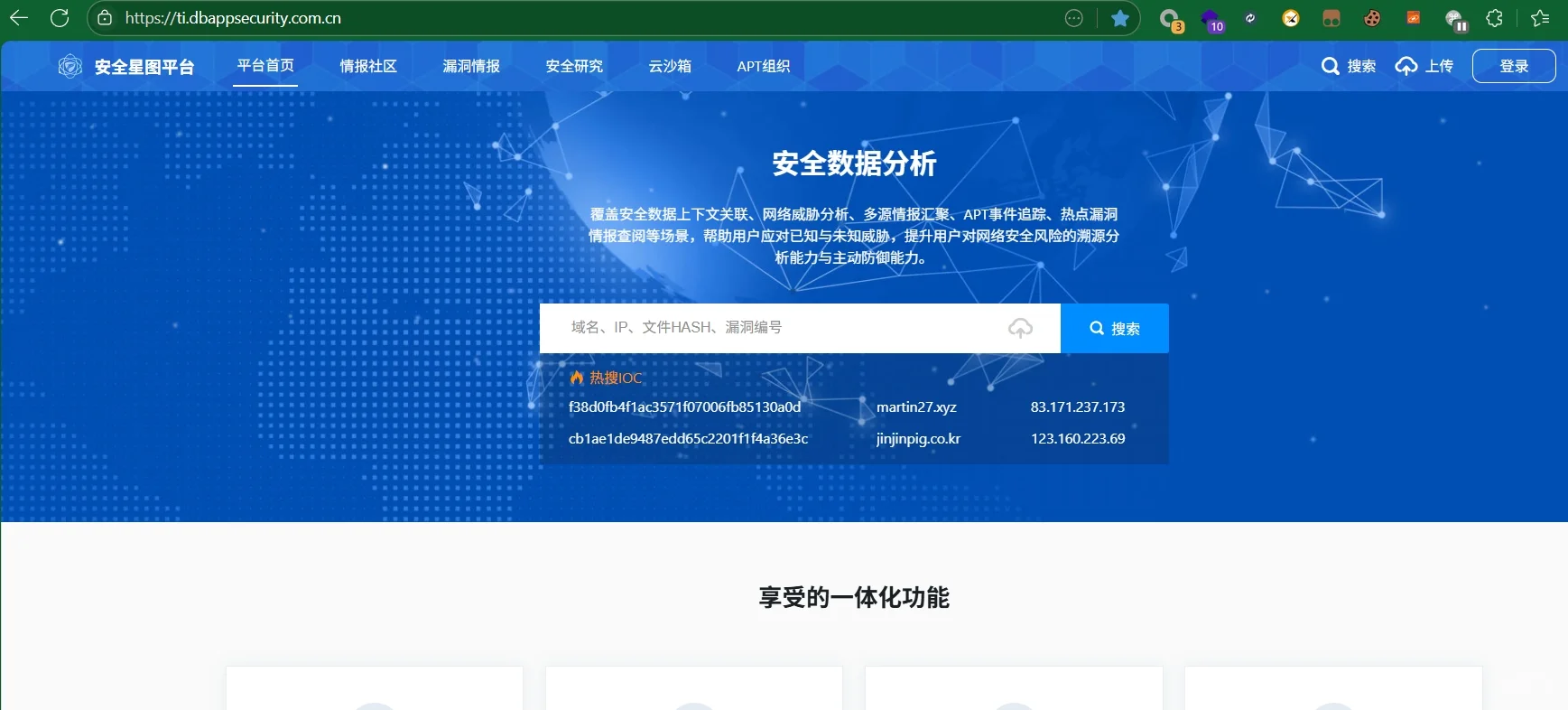The width and height of the screenshot is (1568, 710).
Task: Click the 登录 login button
Action: (x=1514, y=66)
